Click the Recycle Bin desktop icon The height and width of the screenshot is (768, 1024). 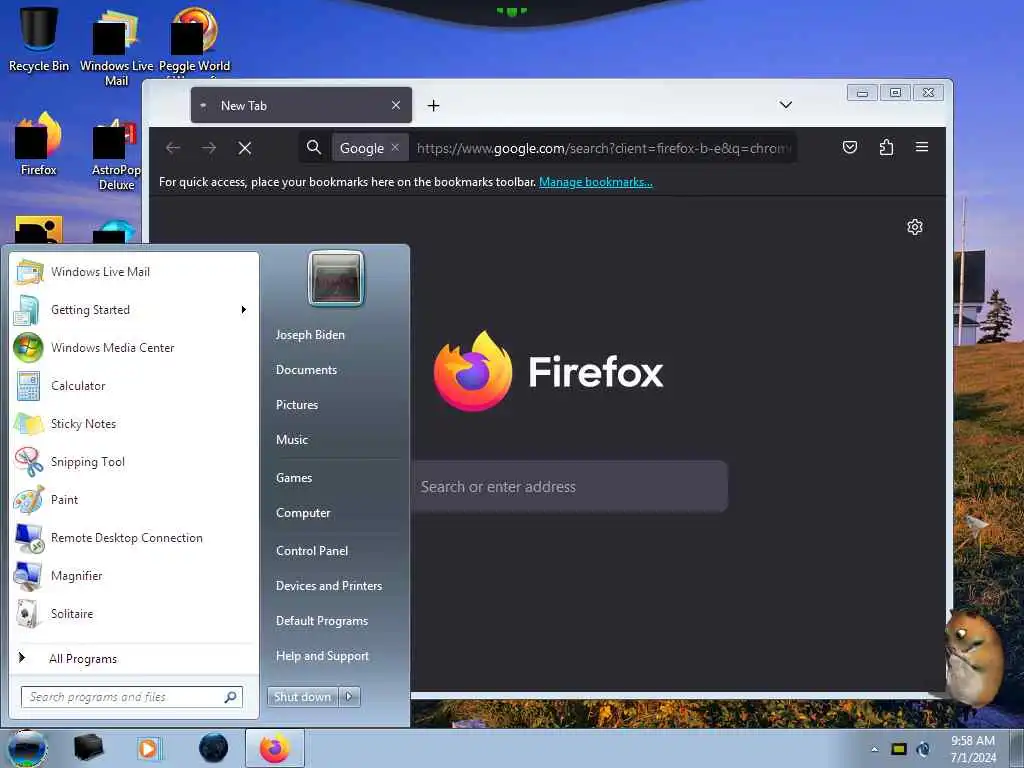[39, 39]
